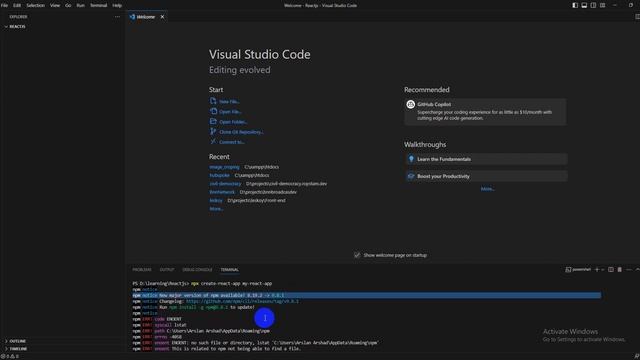640x360 pixels.
Task: Add a new terminal with plus icon
Action: (x=597, y=269)
